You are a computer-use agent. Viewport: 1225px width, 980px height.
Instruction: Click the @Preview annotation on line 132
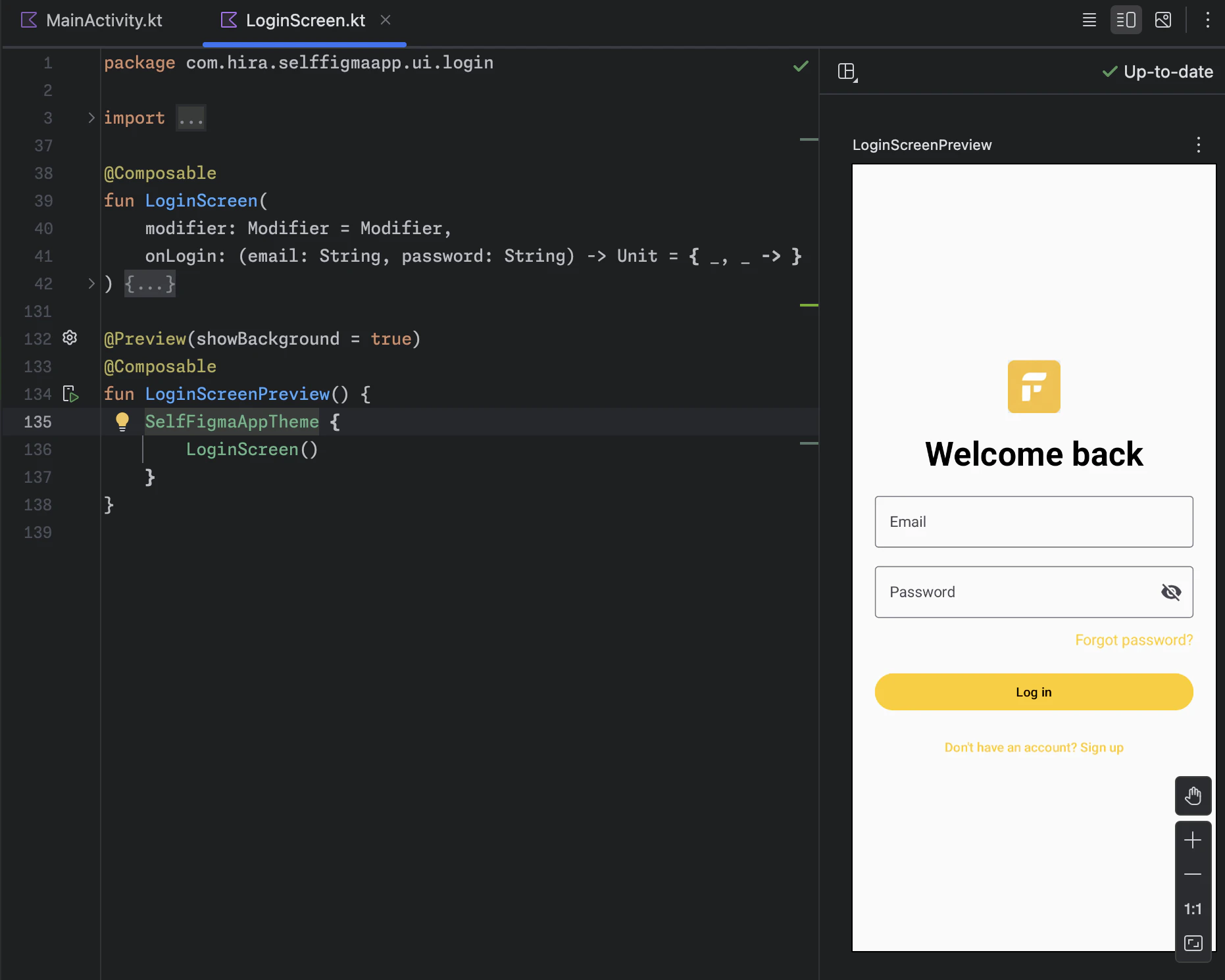(145, 339)
